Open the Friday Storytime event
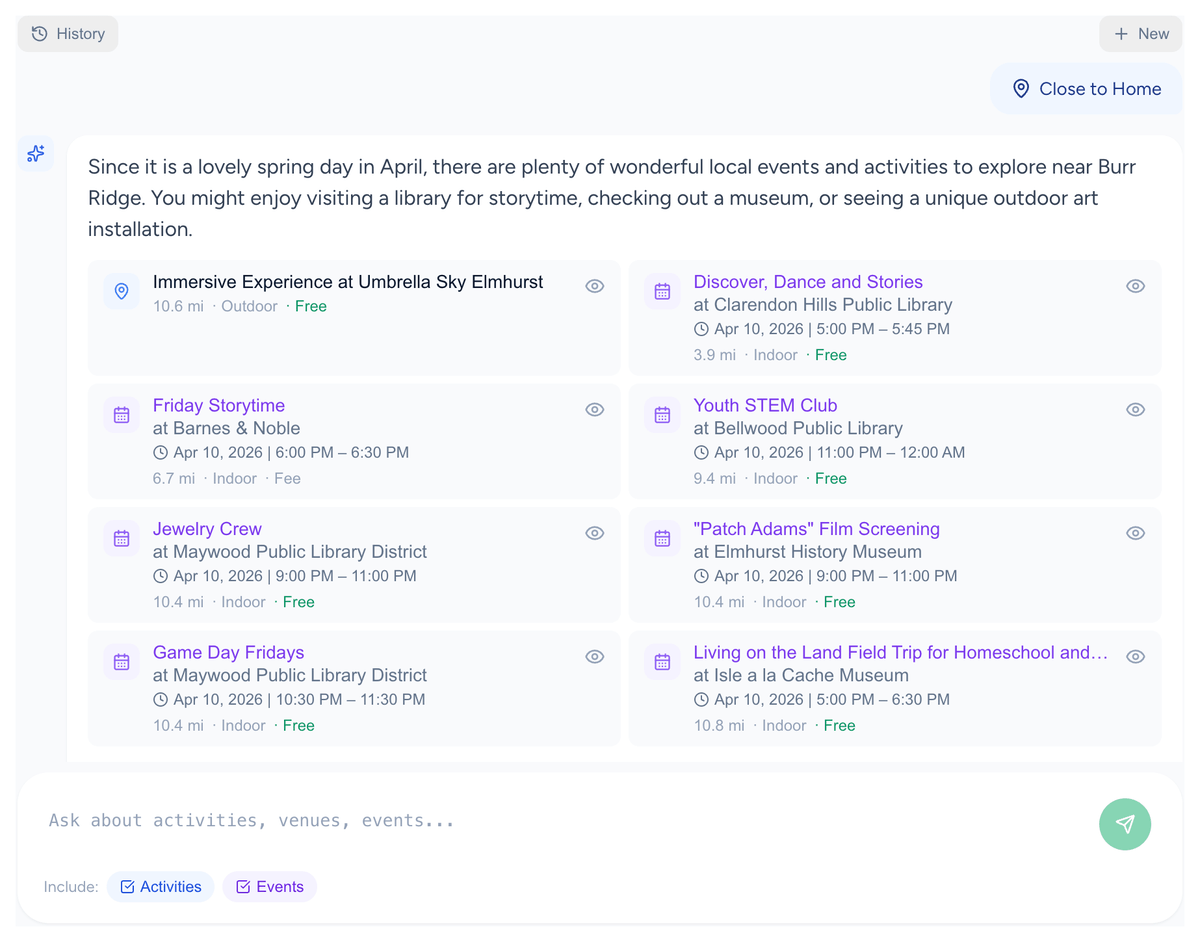The width and height of the screenshot is (1200, 942). (219, 406)
